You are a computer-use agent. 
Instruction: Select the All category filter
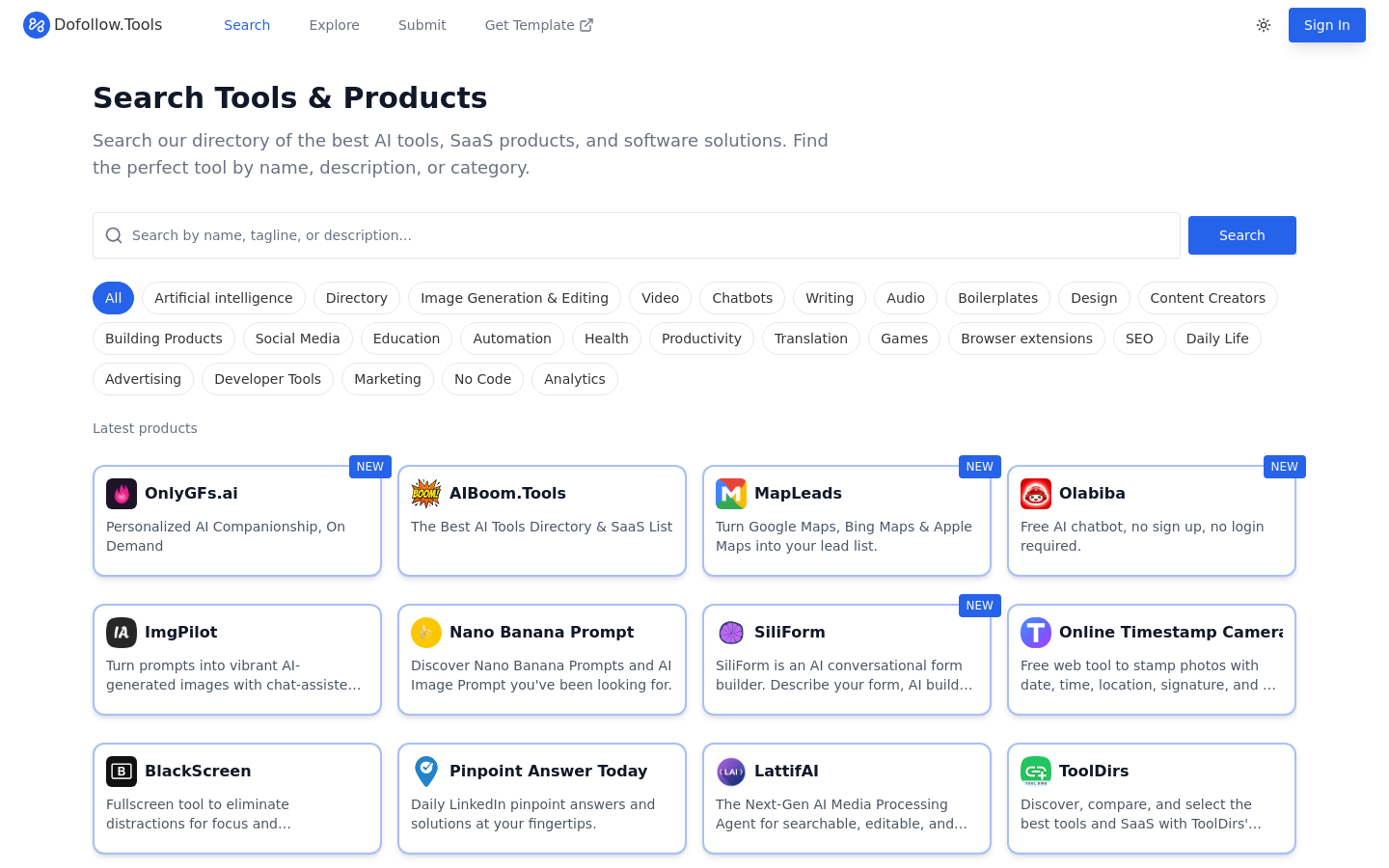click(x=113, y=298)
